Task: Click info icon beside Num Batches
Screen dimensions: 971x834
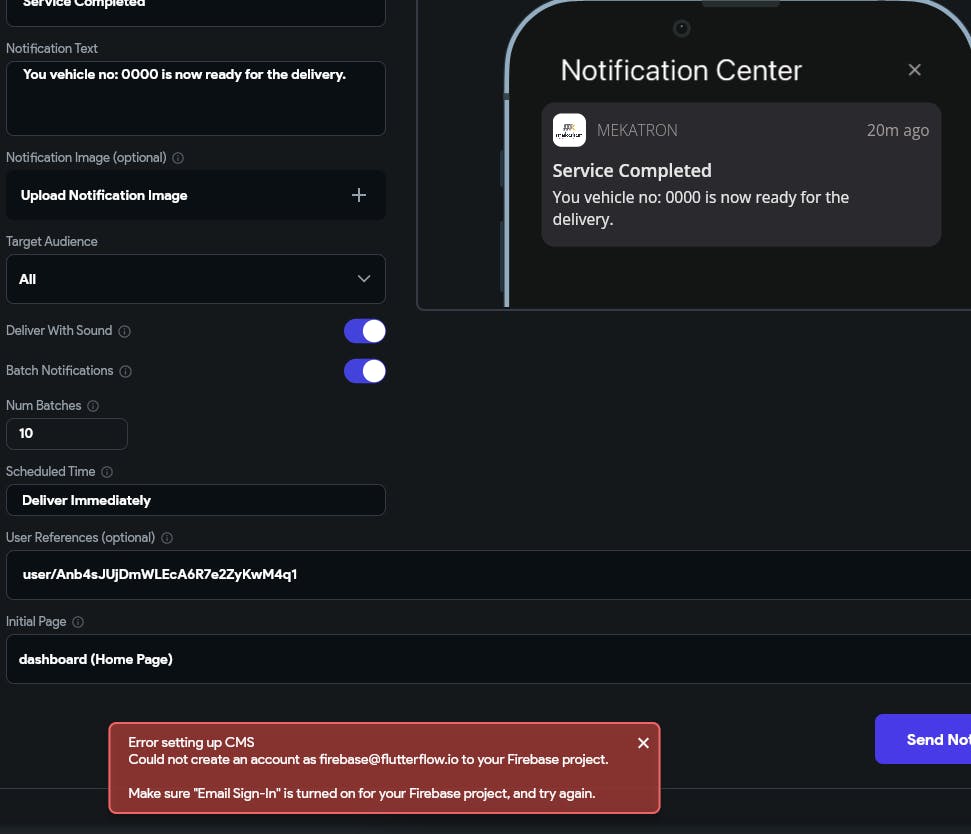Action: coord(93,406)
